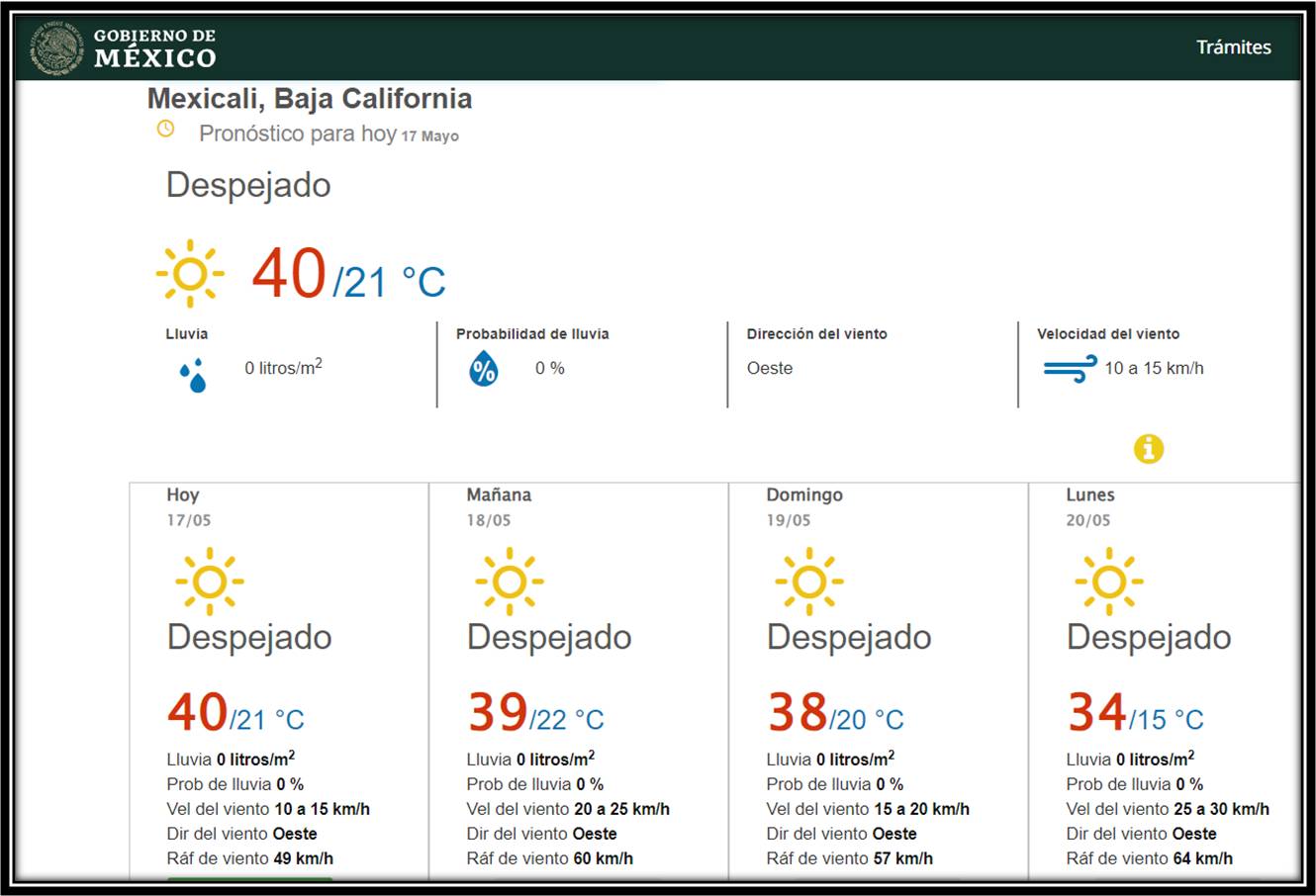This screenshot has height=896, width=1316.
Task: Select the Mañana 18/05 forecast heading
Action: [x=499, y=505]
